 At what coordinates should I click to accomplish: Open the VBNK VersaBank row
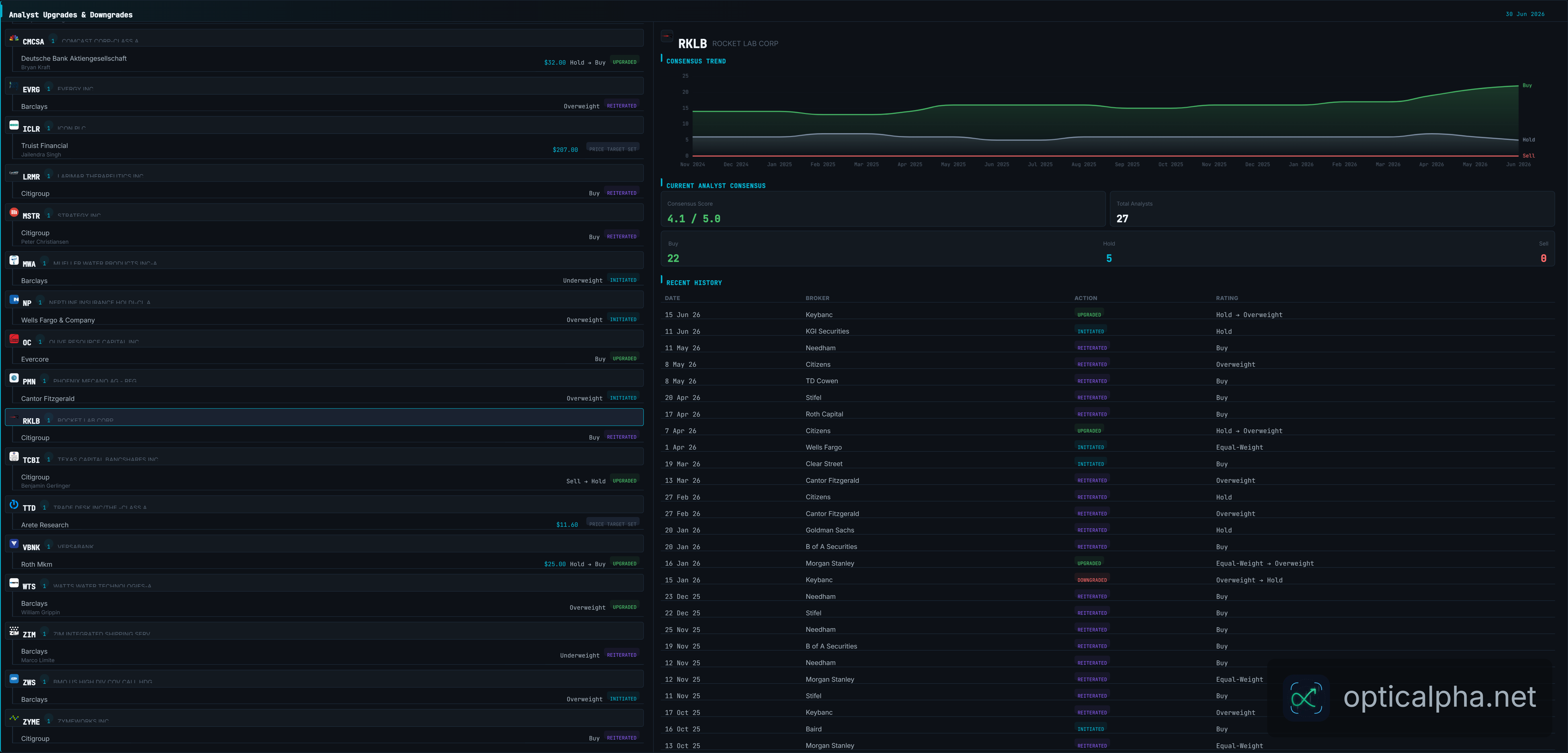[324, 544]
